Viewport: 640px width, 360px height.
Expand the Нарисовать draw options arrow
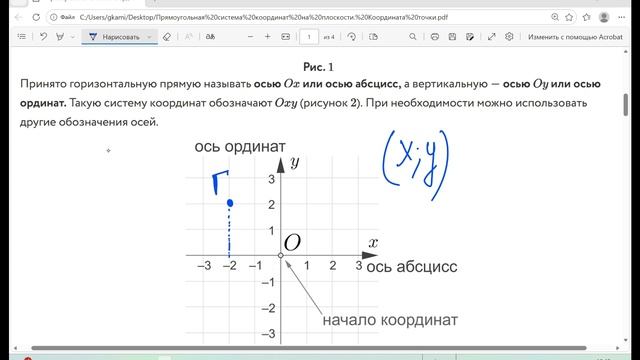149,37
